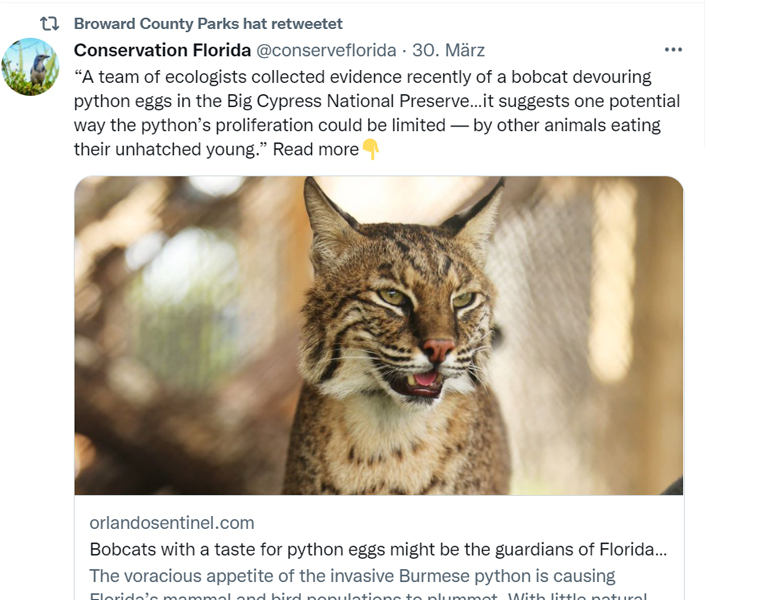The image size is (757, 600).
Task: Open the Conservation Florida profile avatar
Action: click(x=30, y=67)
